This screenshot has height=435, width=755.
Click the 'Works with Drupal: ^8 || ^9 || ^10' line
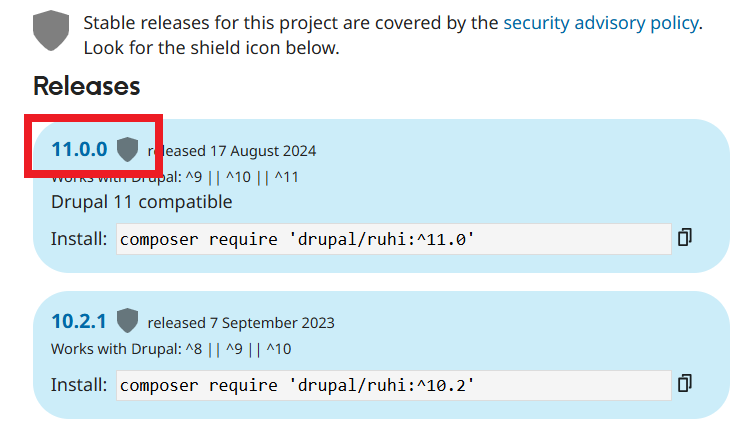click(x=171, y=348)
